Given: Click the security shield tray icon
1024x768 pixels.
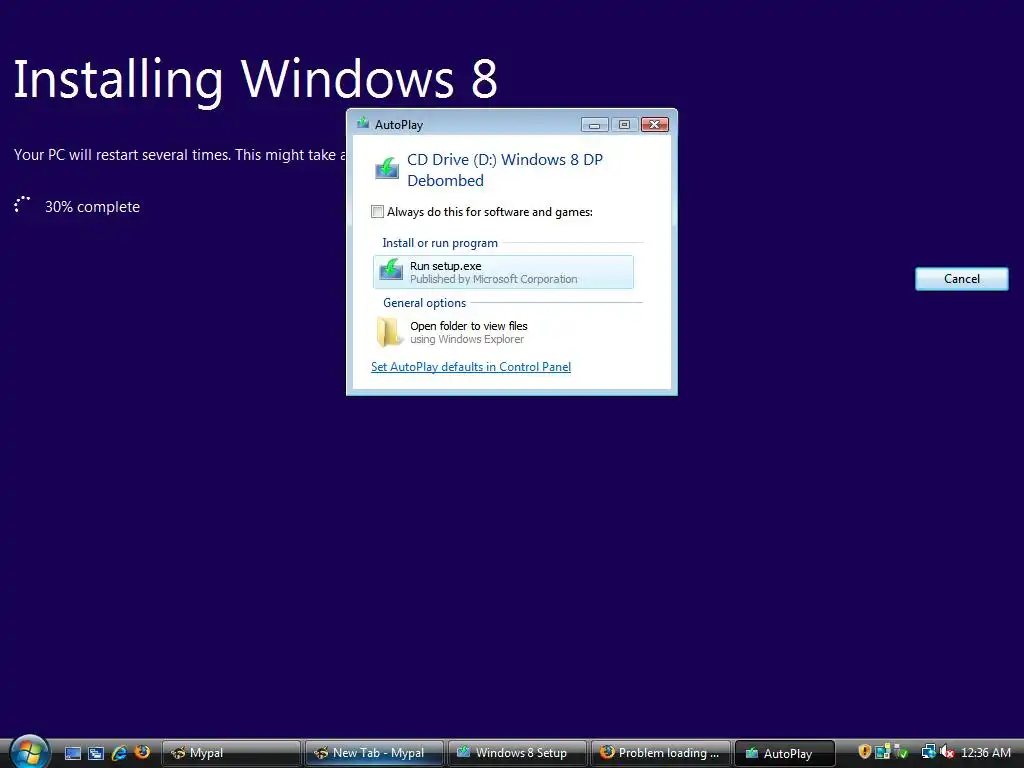Looking at the screenshot, I should point(865,752).
